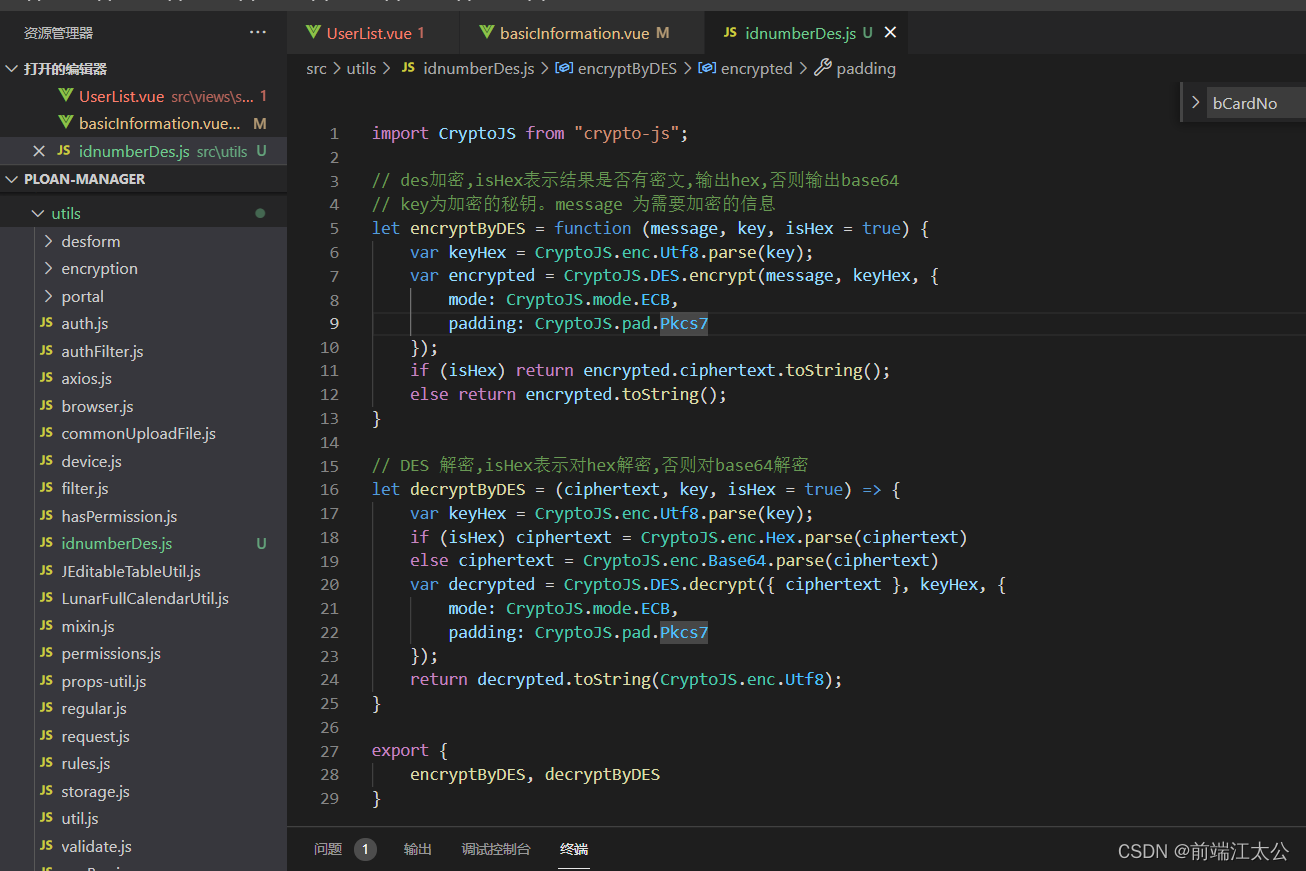Close the idnumberDes.js editor tab

click(x=890, y=33)
